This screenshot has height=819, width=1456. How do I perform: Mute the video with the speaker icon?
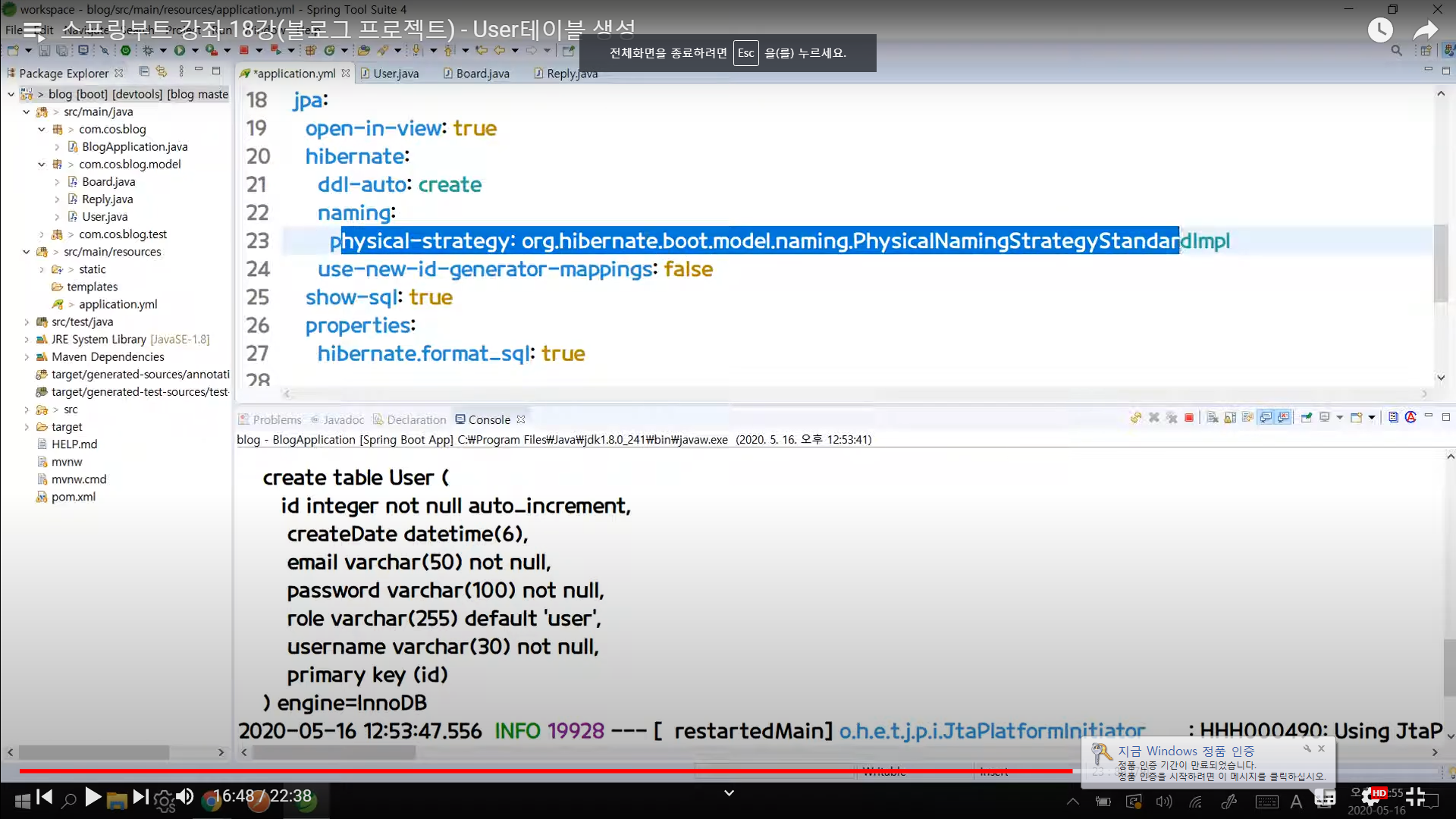pos(185,797)
